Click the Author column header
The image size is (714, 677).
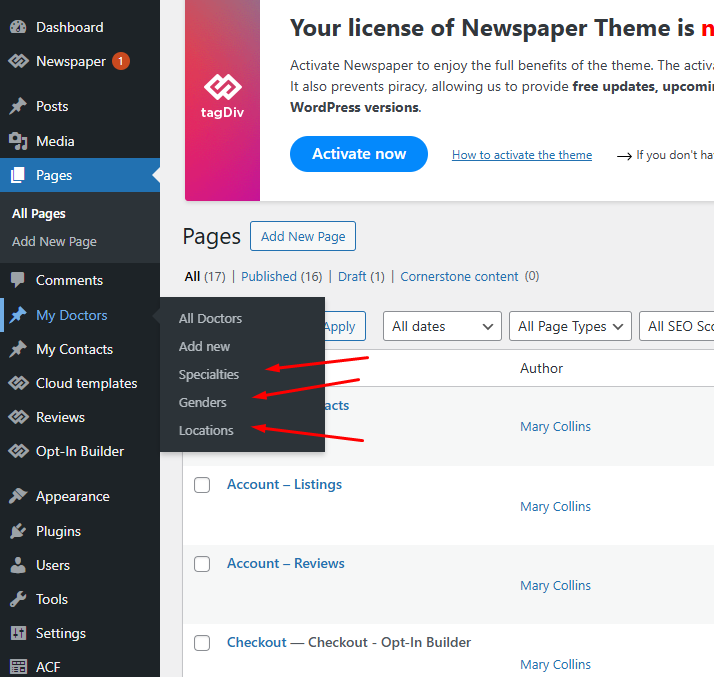pyautogui.click(x=541, y=368)
